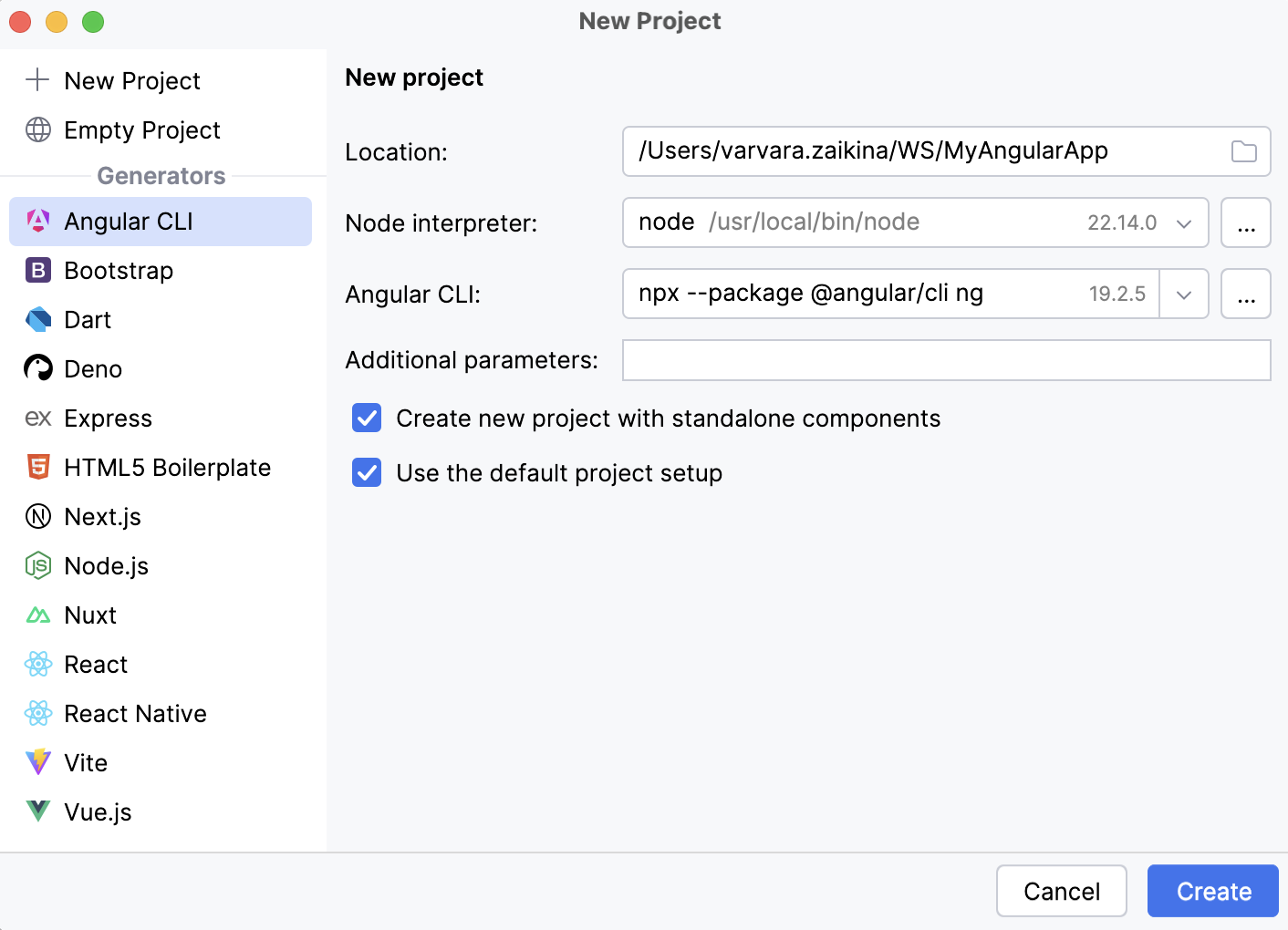Open Node interpreter options with ellipsis button
The image size is (1288, 930).
tap(1245, 222)
